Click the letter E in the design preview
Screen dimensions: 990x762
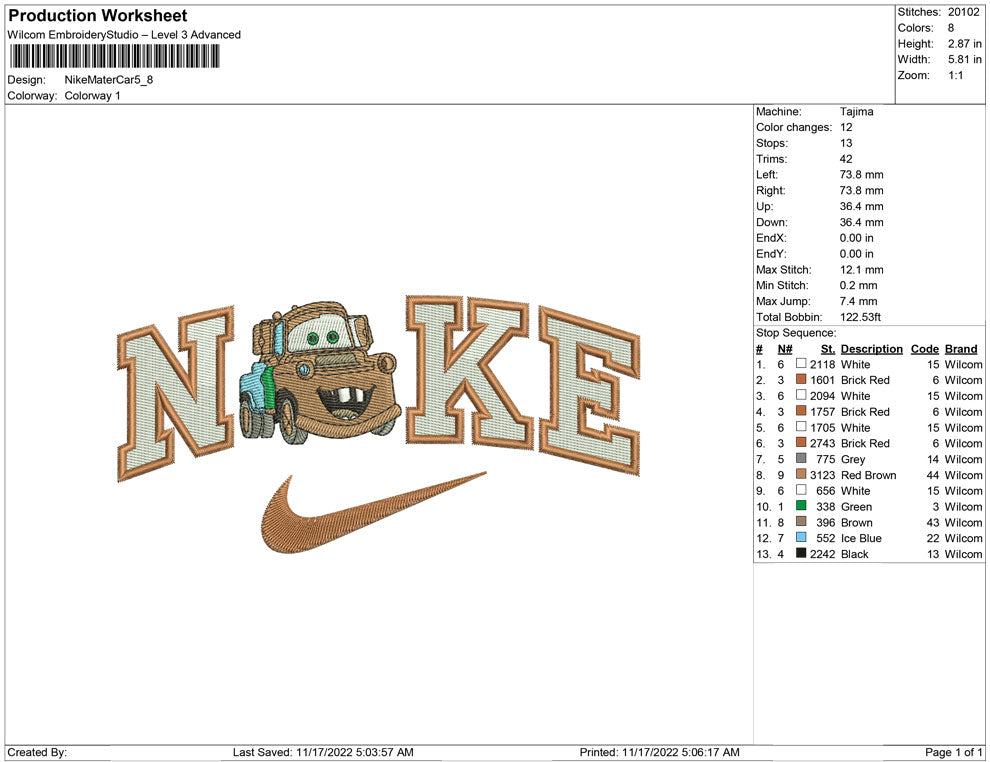(589, 390)
